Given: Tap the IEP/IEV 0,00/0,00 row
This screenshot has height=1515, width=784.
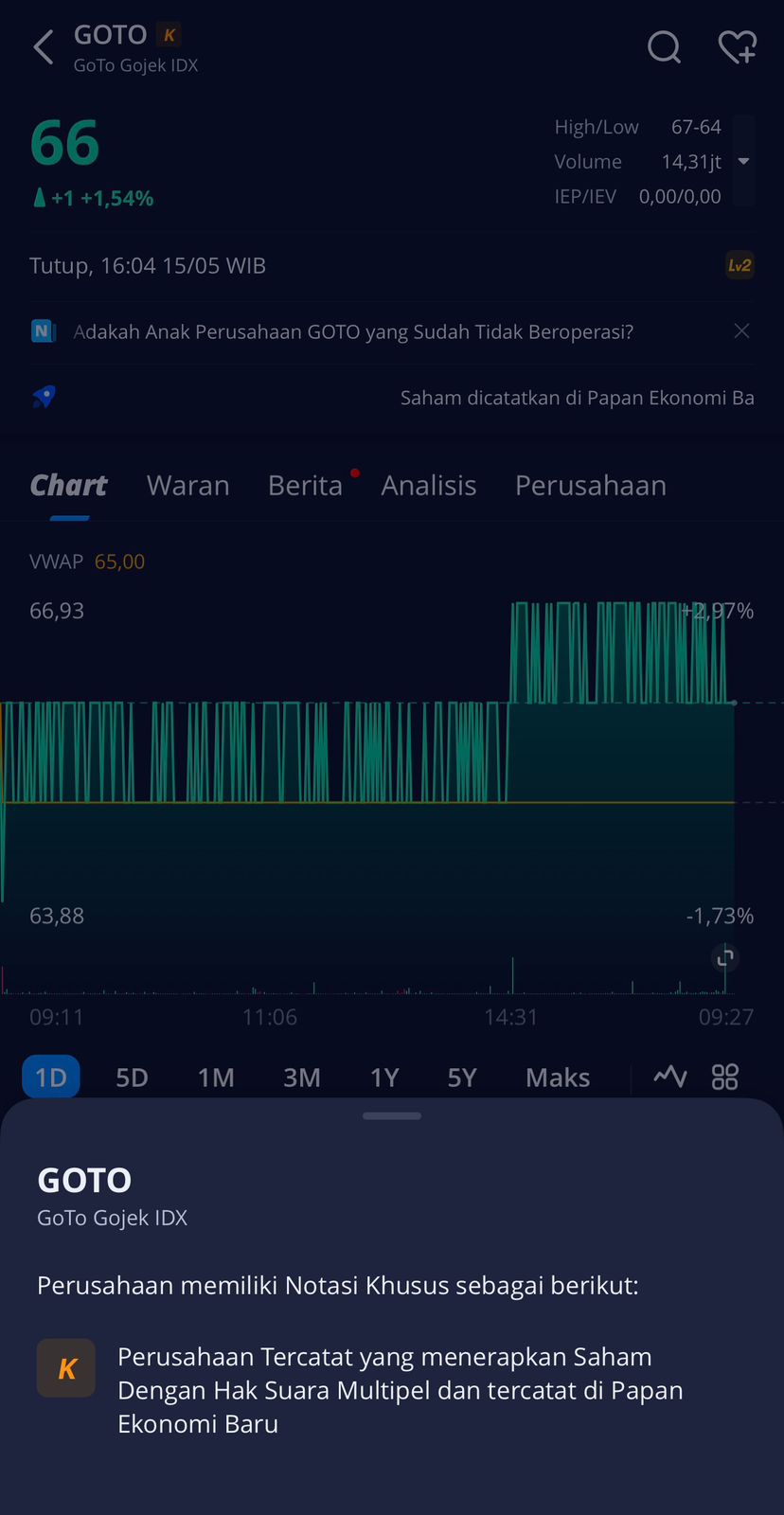Looking at the screenshot, I should (x=638, y=196).
